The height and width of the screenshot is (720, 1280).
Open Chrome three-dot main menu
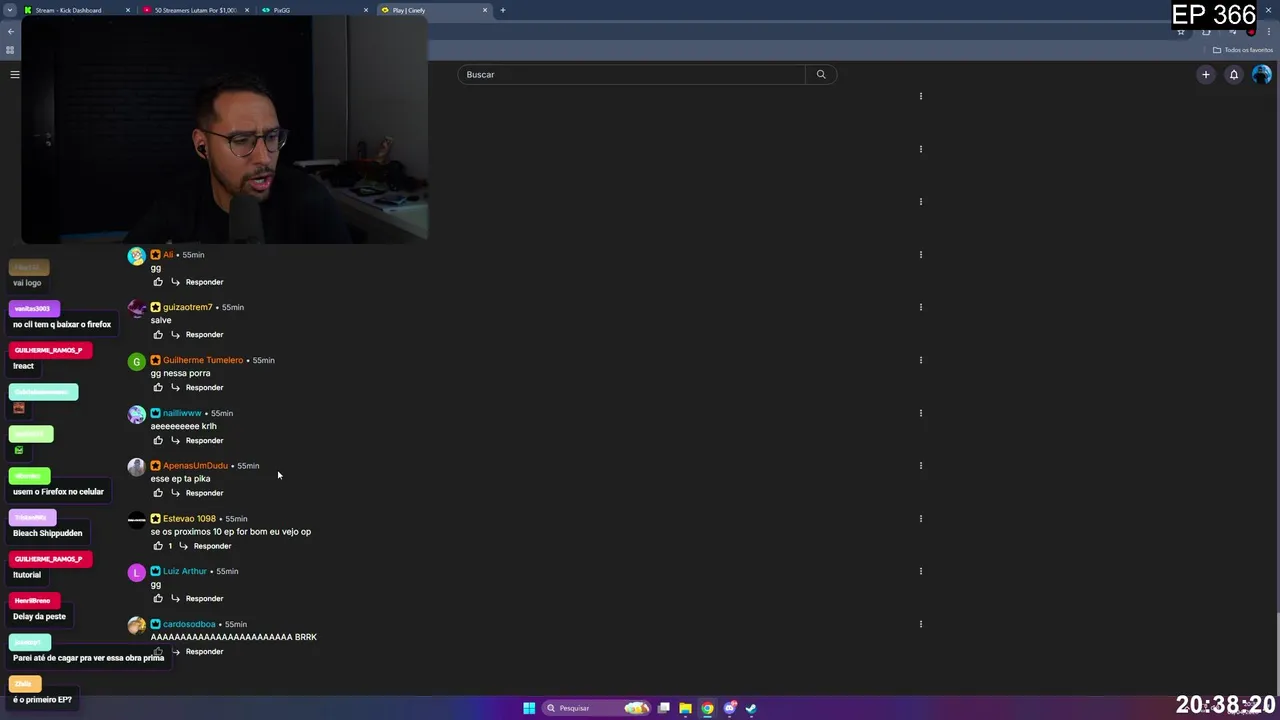click(1269, 31)
